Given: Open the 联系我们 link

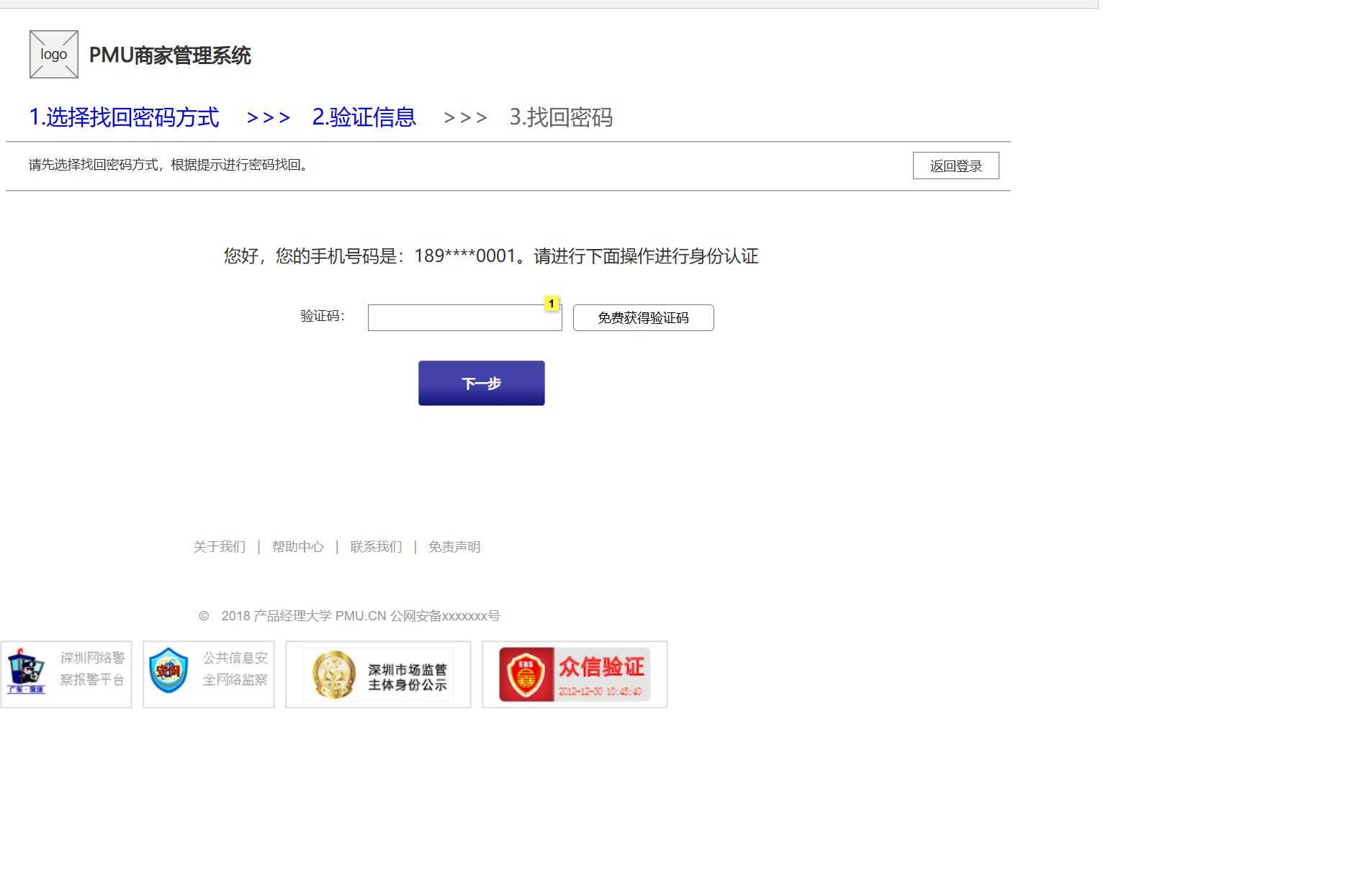Looking at the screenshot, I should [x=375, y=546].
